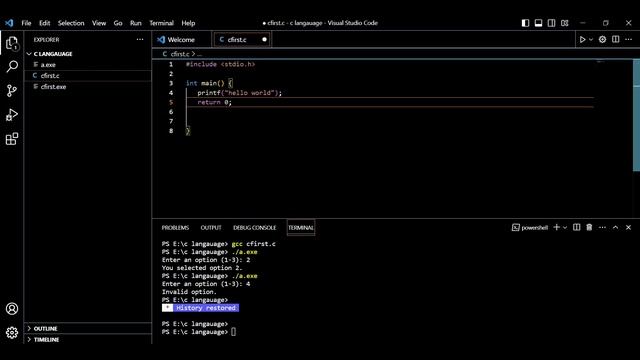Open the Terminal menu
The width and height of the screenshot is (640, 360).
click(x=161, y=23)
